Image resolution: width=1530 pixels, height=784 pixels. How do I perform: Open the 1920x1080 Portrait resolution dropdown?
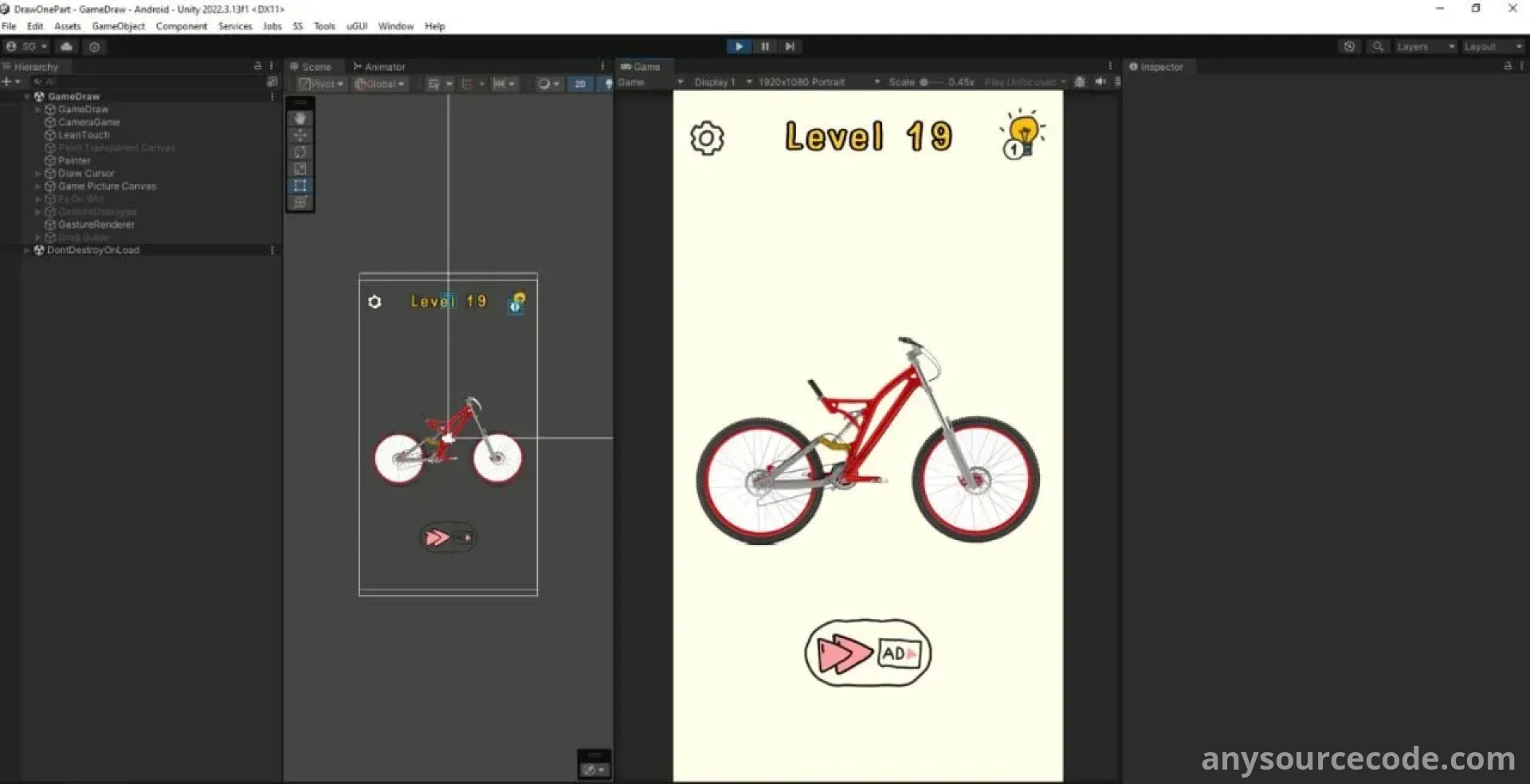tap(818, 82)
